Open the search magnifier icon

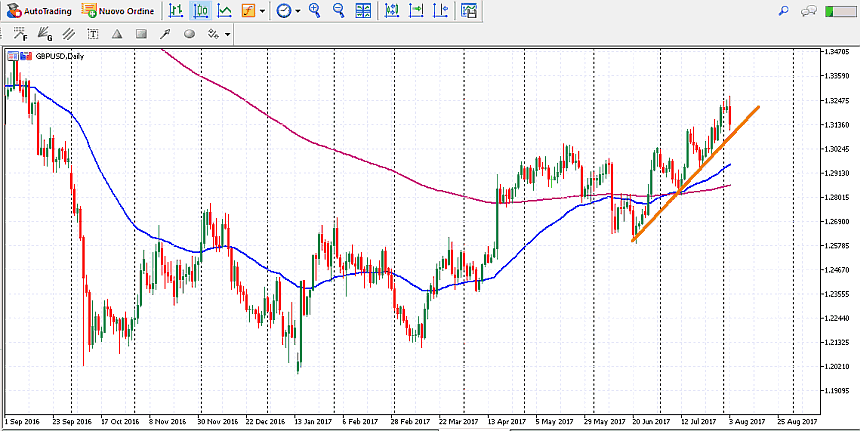(x=783, y=11)
